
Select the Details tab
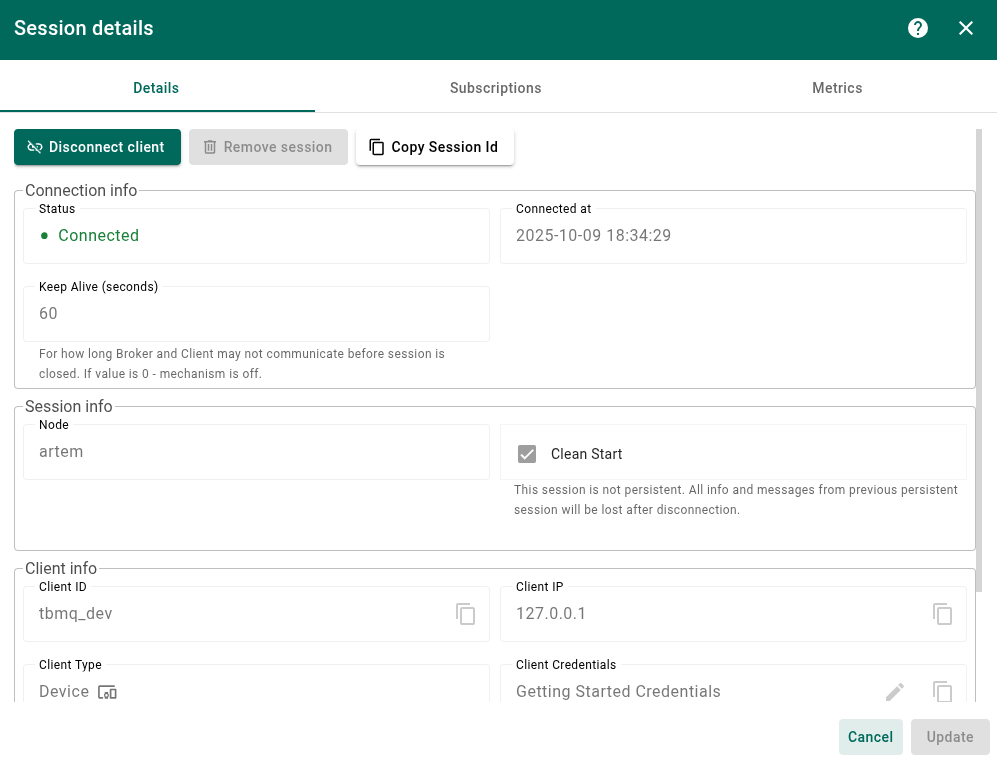156,88
